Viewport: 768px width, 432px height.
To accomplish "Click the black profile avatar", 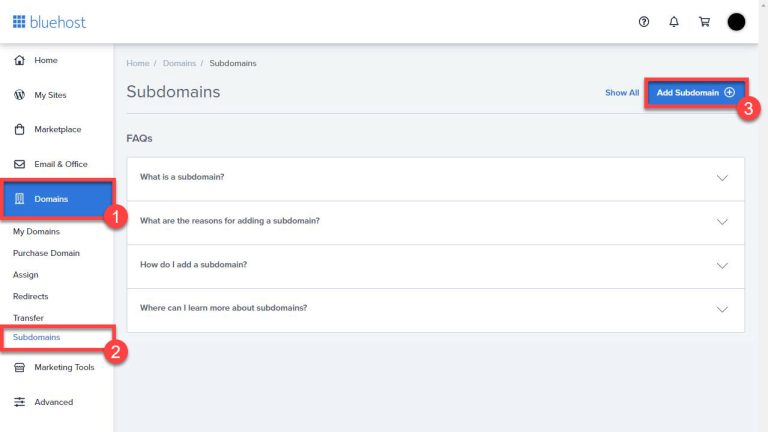I will point(736,22).
